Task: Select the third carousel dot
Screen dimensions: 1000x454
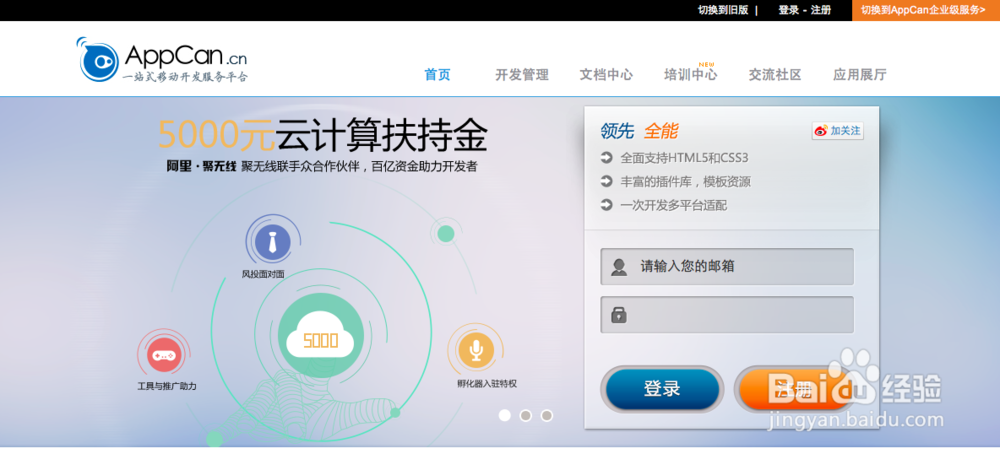Action: pyautogui.click(x=547, y=416)
